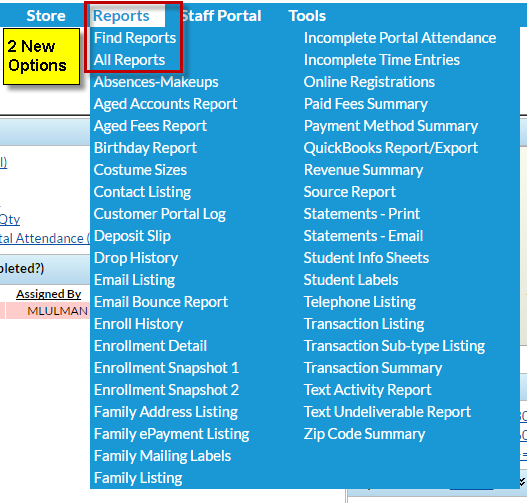The image size is (527, 503).
Task: Open Enroll History report
Action: click(x=138, y=324)
